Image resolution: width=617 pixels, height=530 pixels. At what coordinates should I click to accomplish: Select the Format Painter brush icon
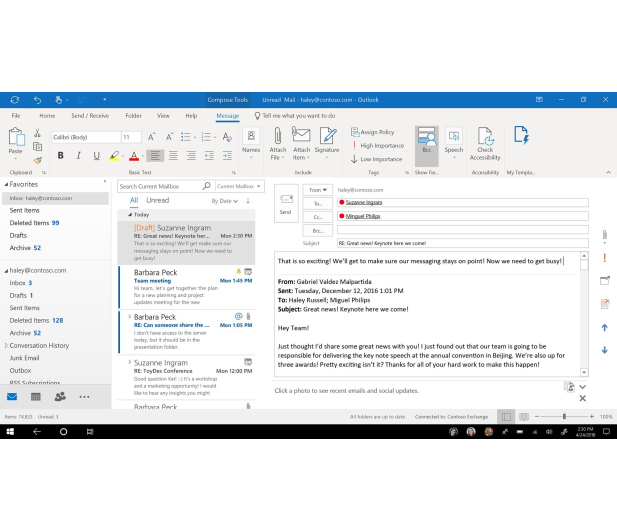click(37, 160)
